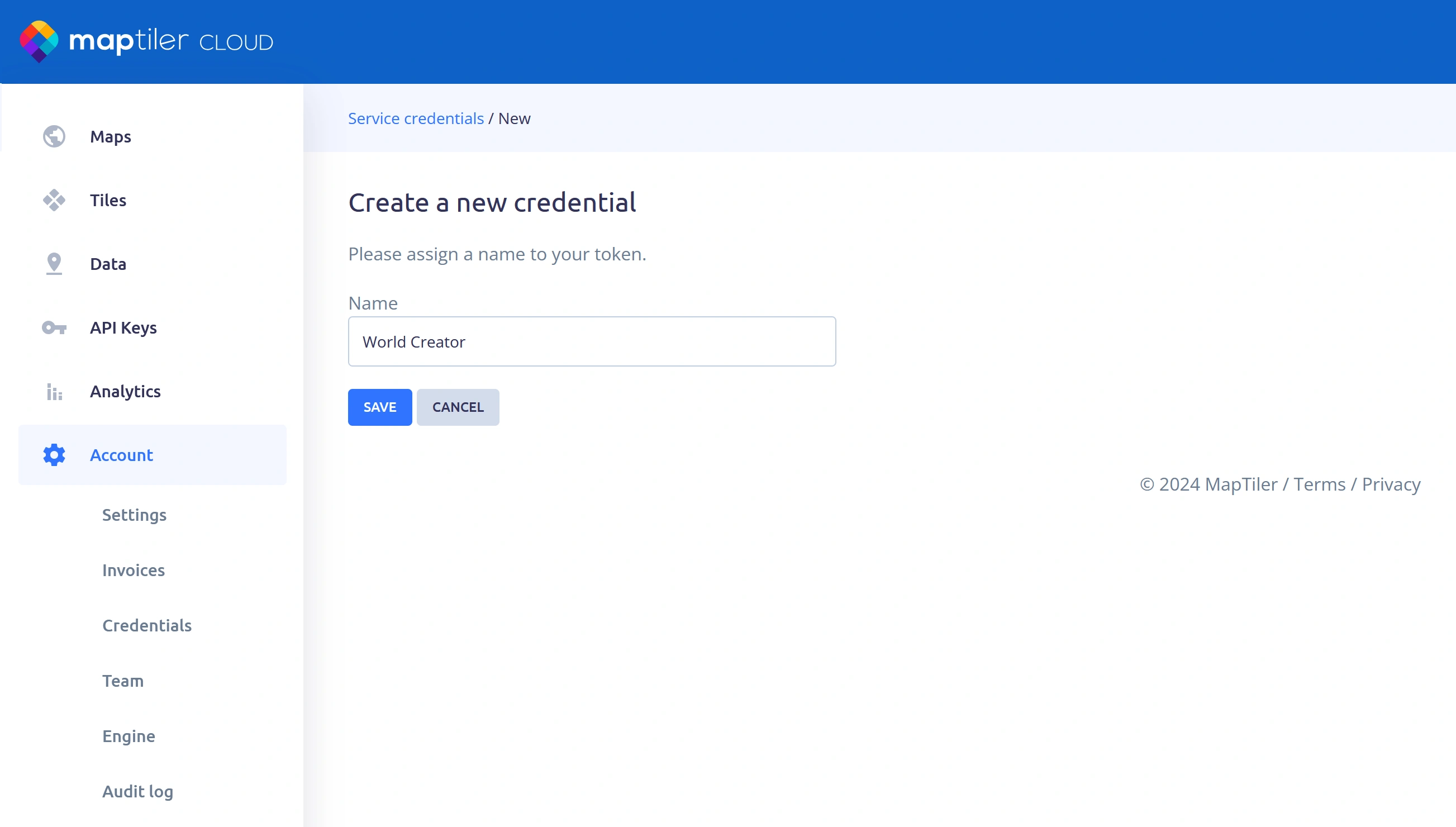Click the Service credentials breadcrumb link
1456x827 pixels.
(x=416, y=118)
